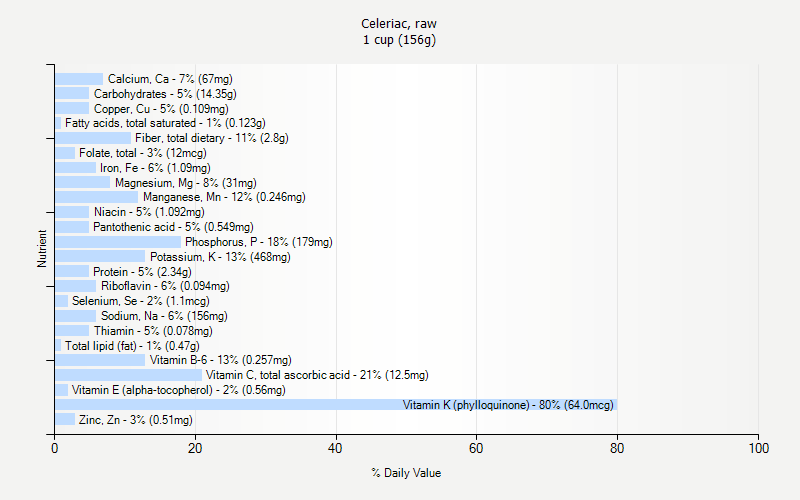The image size is (800, 500).
Task: Click the chart title 'Celeriac, raw'
Action: pos(399,23)
